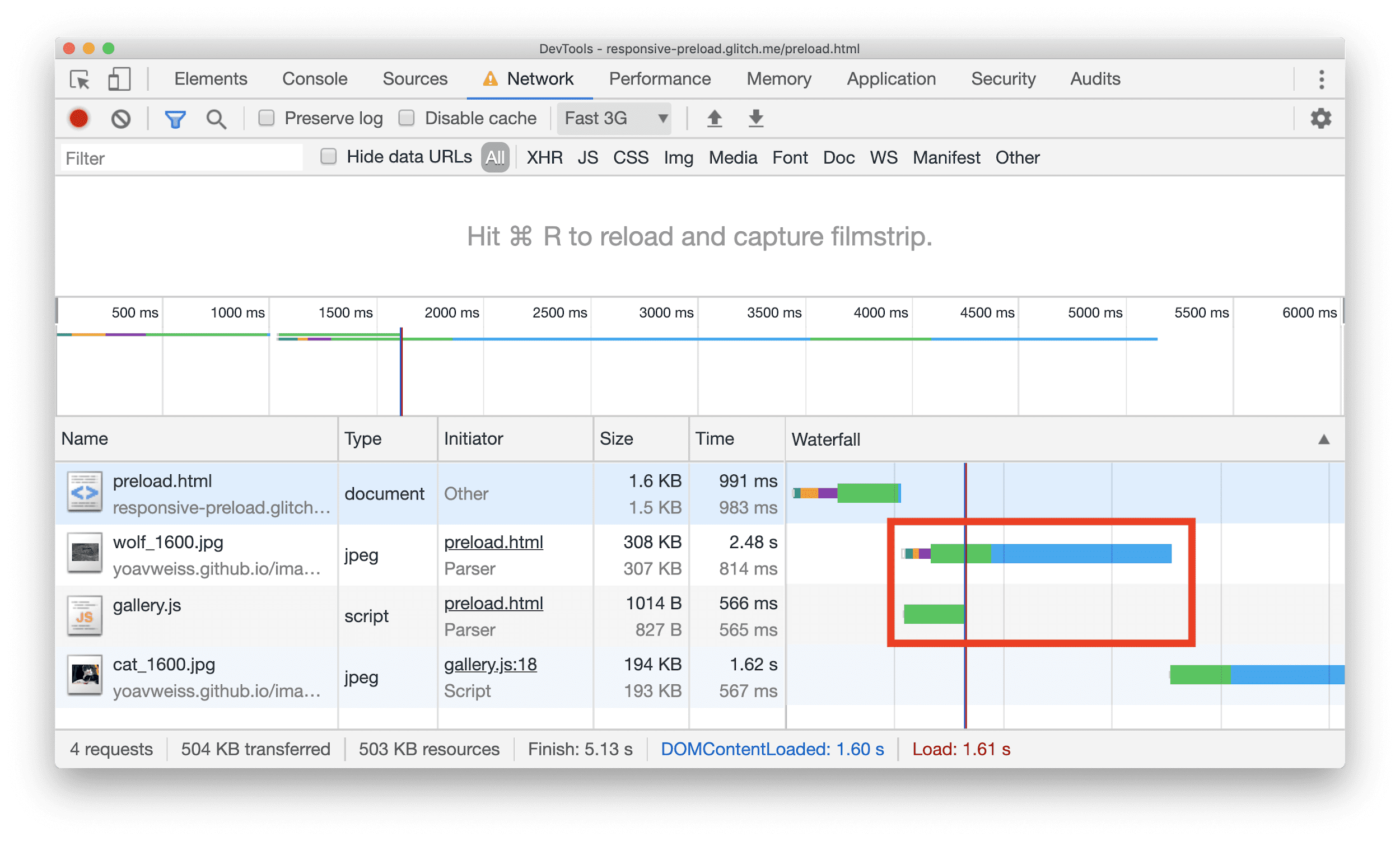The height and width of the screenshot is (841, 1400).
Task: Click the DevTools settings gear icon
Action: pos(1322,118)
